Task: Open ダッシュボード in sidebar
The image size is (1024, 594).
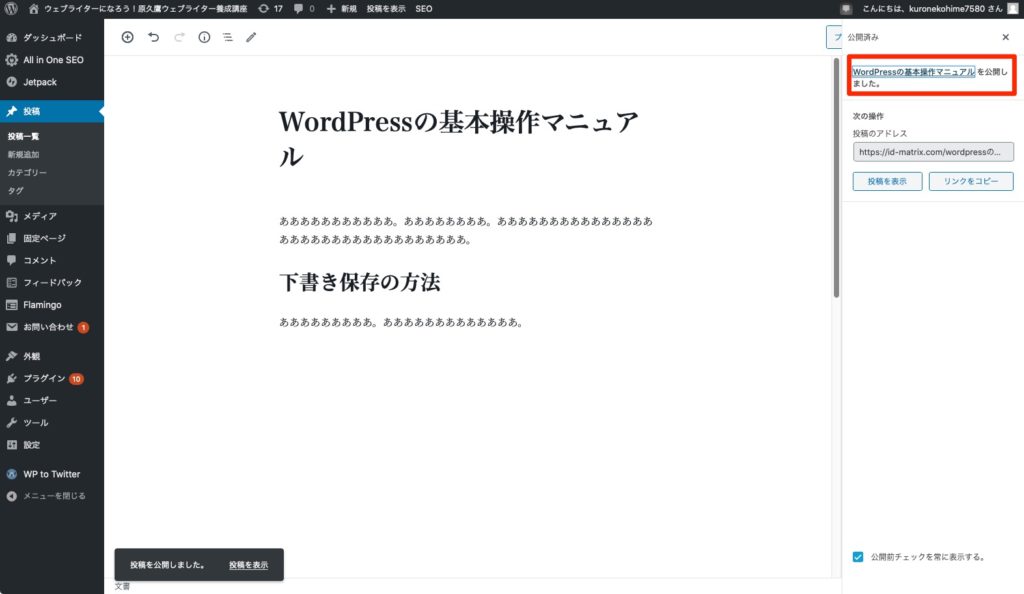Action: pos(52,37)
